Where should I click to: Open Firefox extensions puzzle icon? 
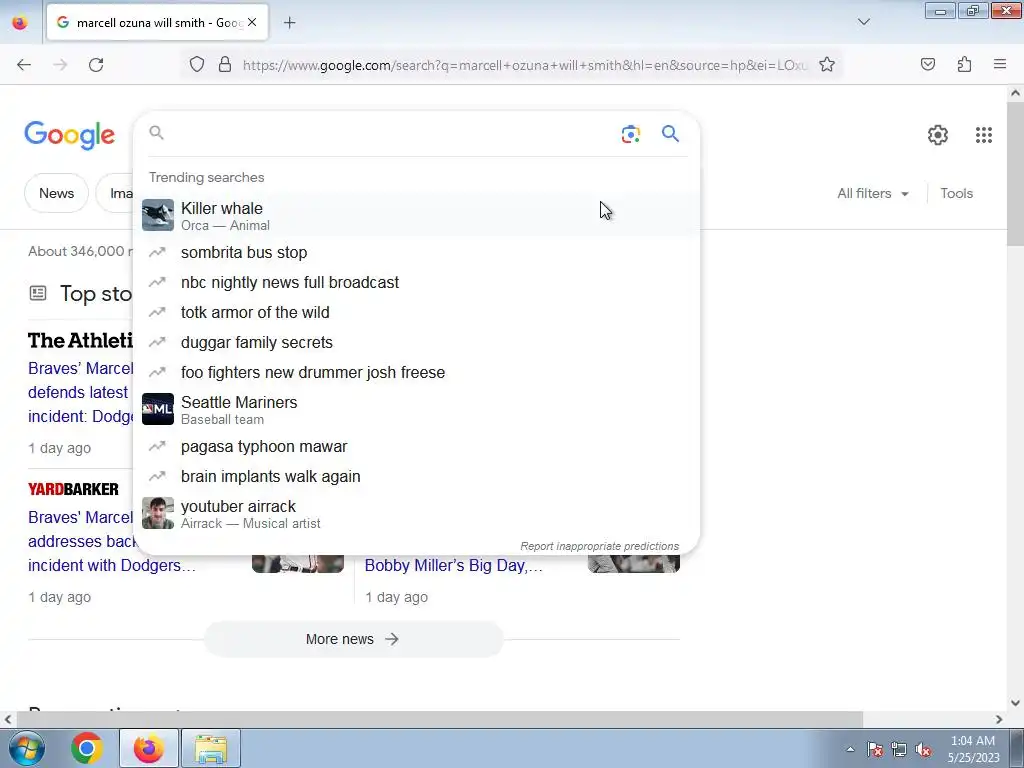pyautogui.click(x=964, y=64)
